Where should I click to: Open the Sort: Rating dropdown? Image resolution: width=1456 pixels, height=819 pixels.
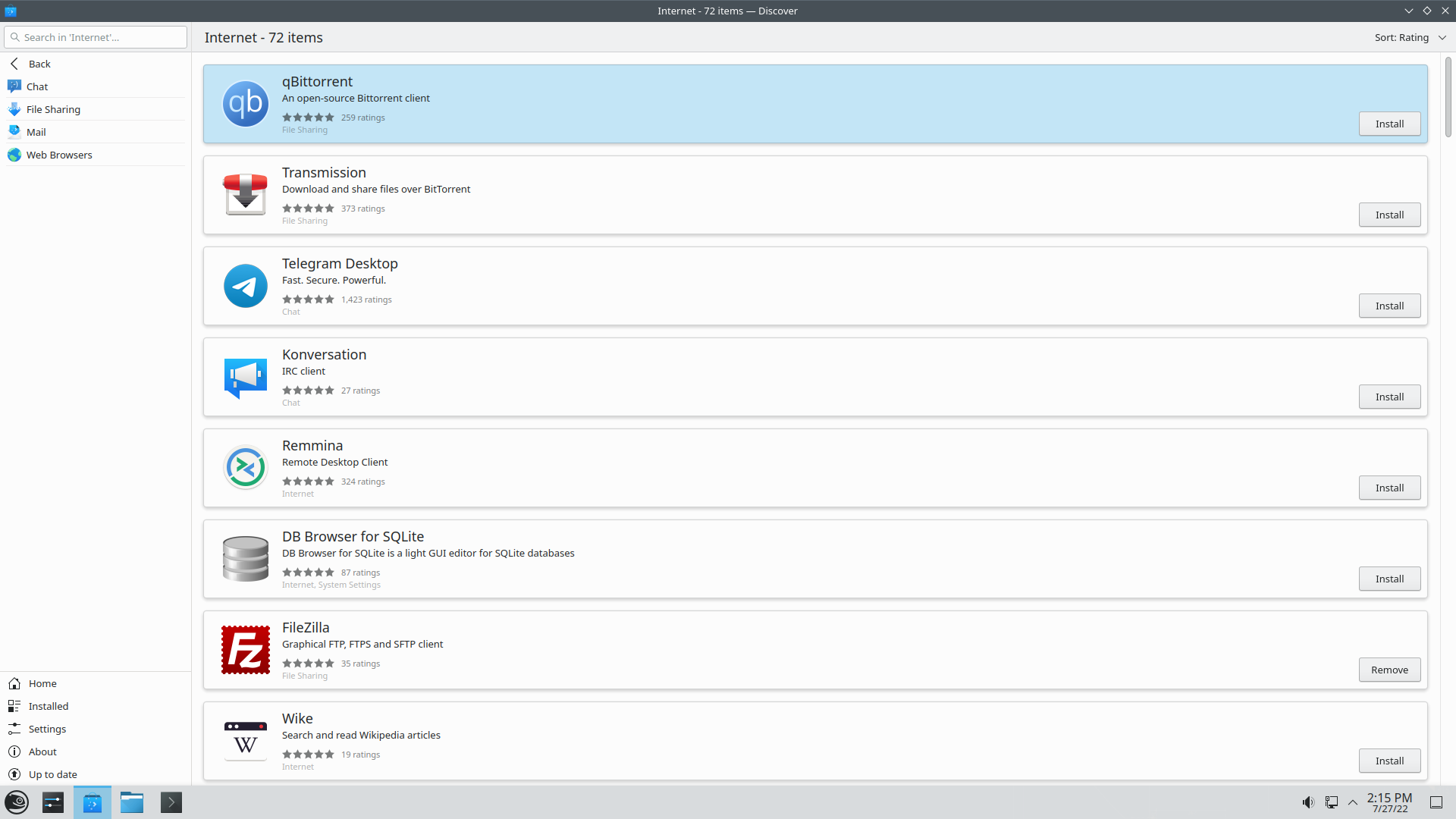[1410, 37]
